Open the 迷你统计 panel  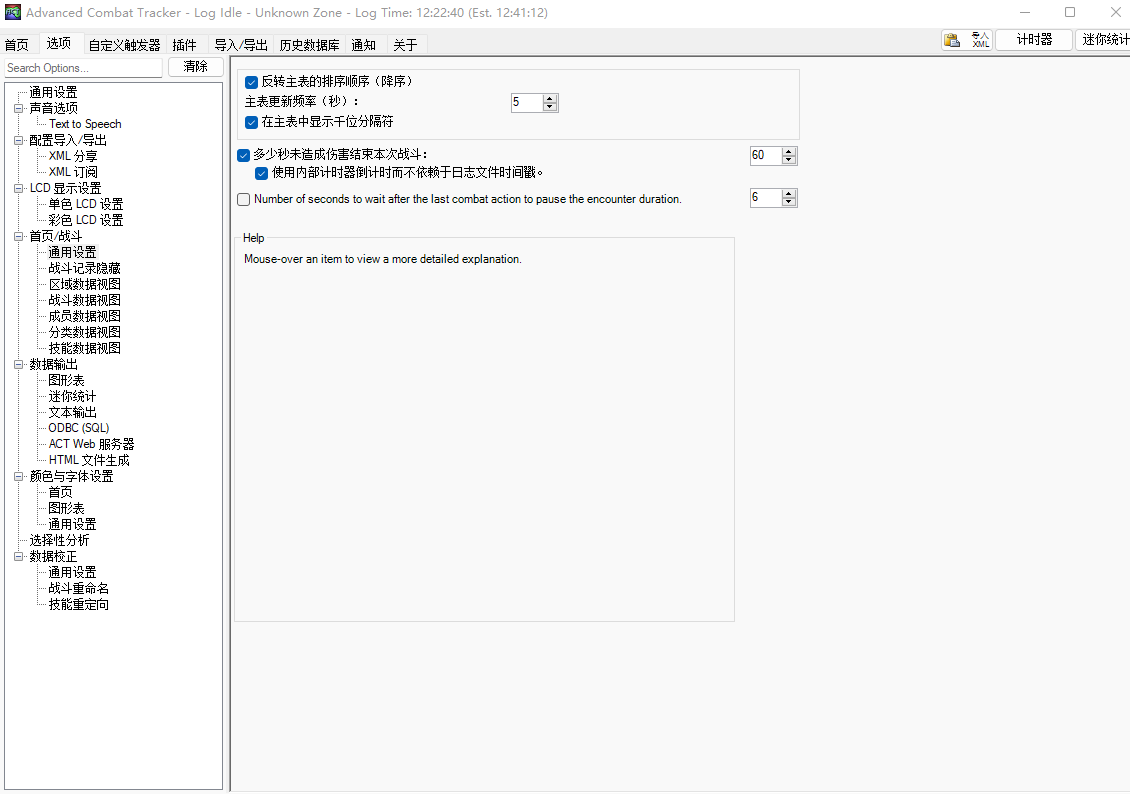click(x=1106, y=40)
